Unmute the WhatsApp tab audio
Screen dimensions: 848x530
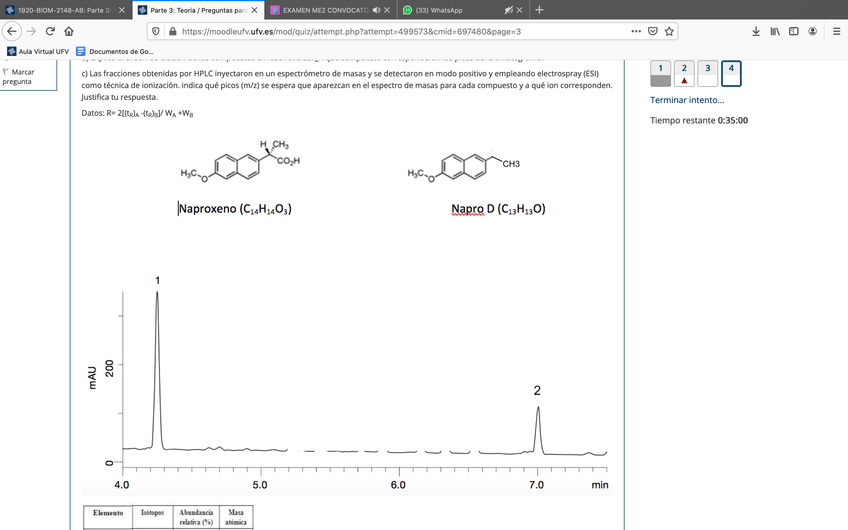[x=509, y=10]
